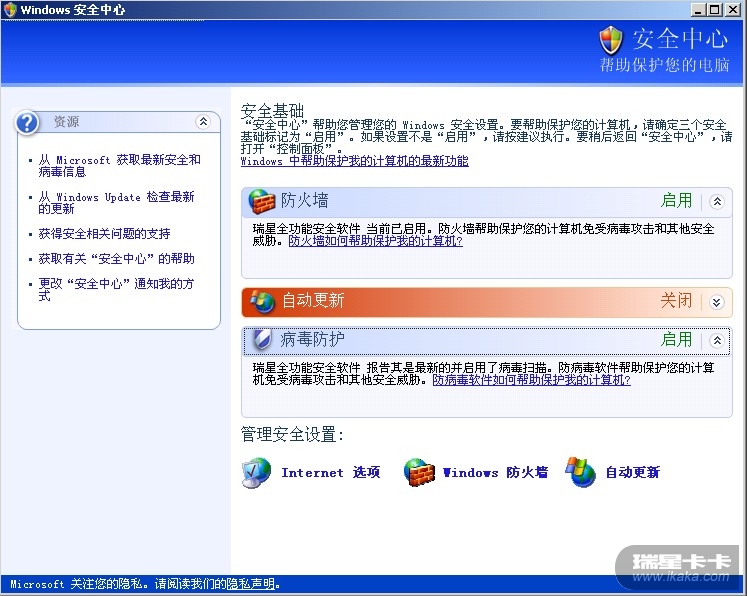Click 启用 status in 防火墙 header

tap(676, 201)
